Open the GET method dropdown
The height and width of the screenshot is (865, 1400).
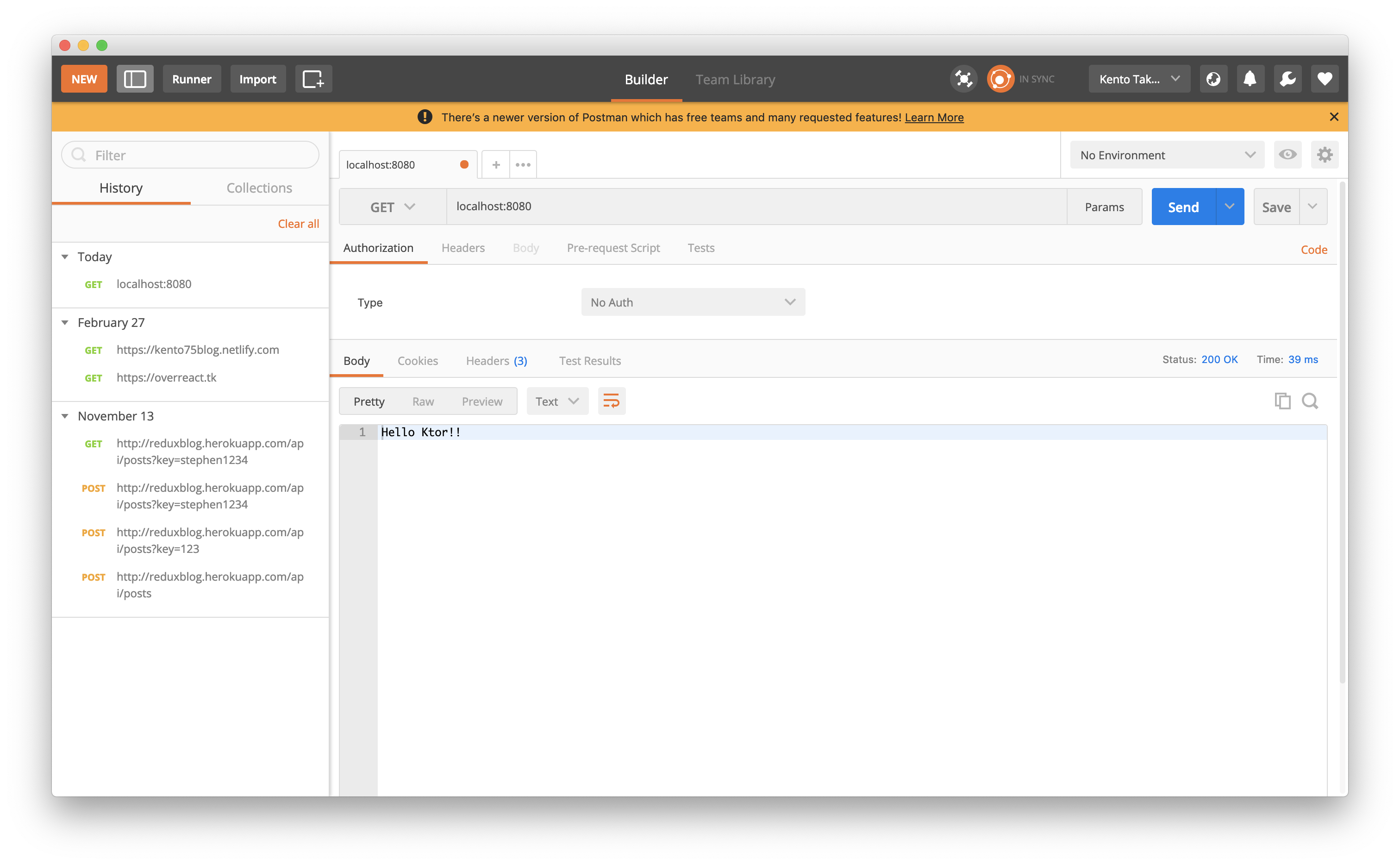coord(392,207)
